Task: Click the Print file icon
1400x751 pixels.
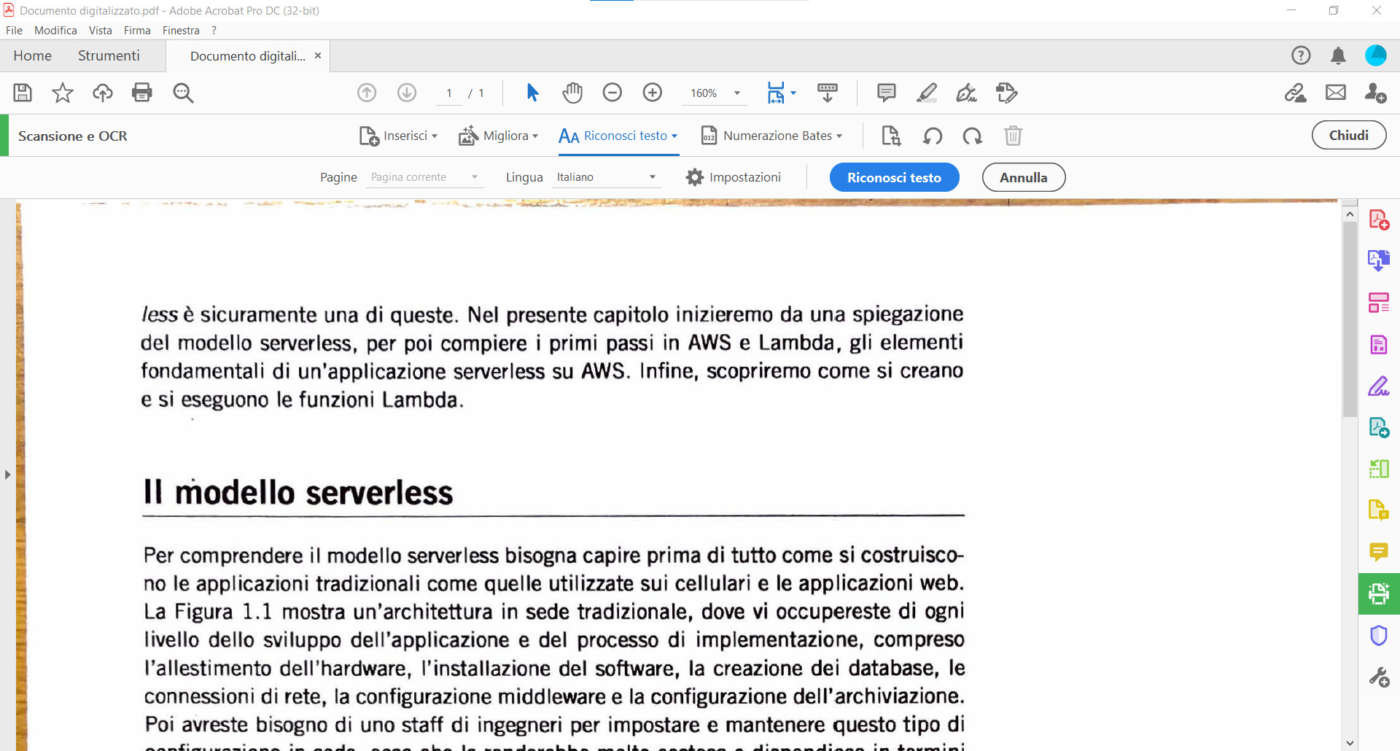Action: coord(142,93)
